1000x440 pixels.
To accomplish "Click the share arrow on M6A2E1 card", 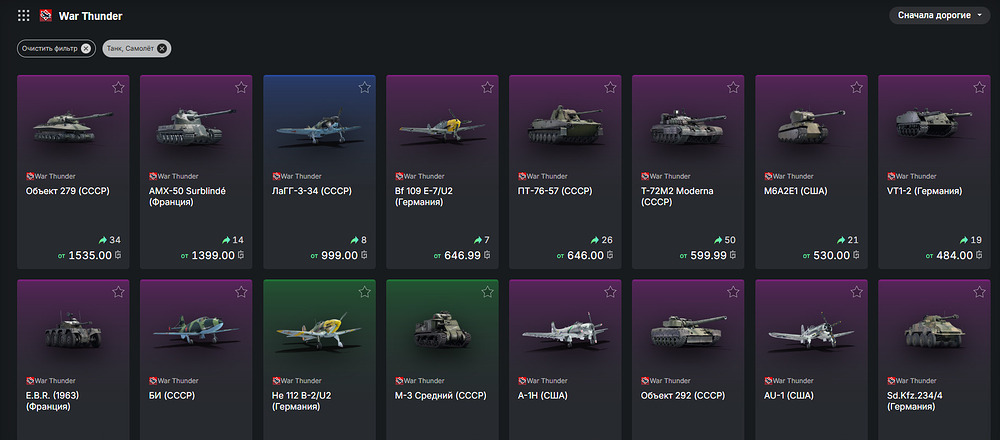I will click(x=840, y=240).
